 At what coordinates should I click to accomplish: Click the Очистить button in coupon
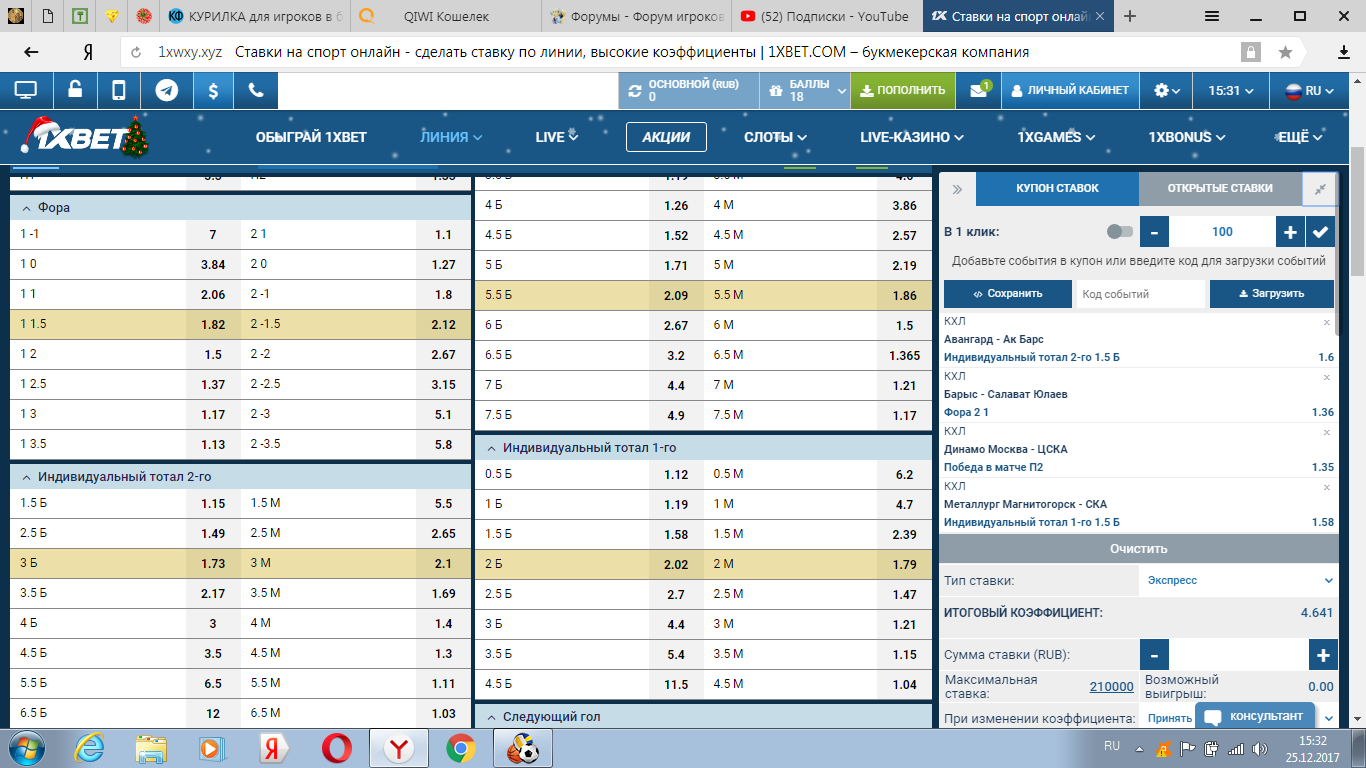1138,549
